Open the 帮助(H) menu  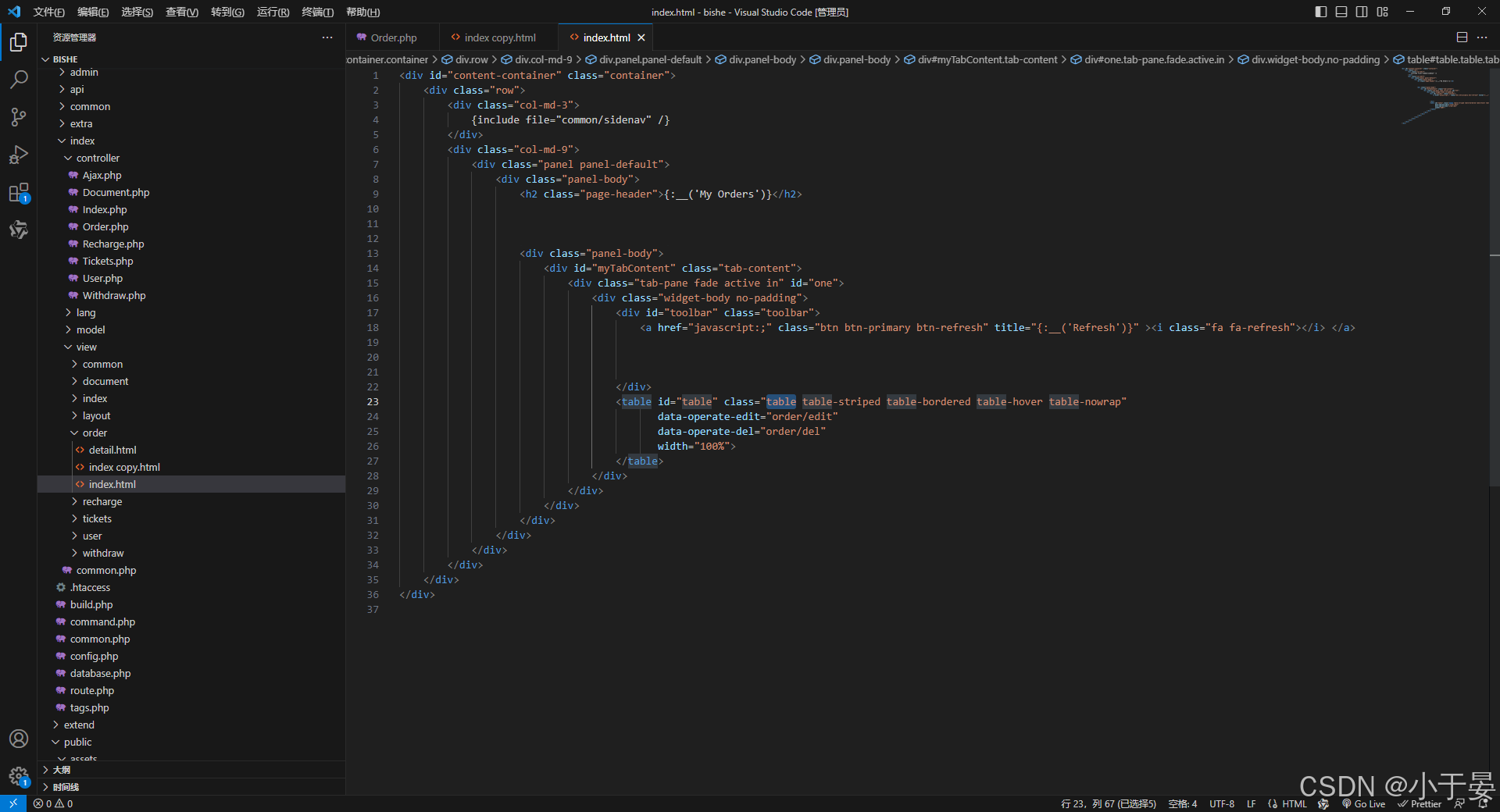(362, 12)
